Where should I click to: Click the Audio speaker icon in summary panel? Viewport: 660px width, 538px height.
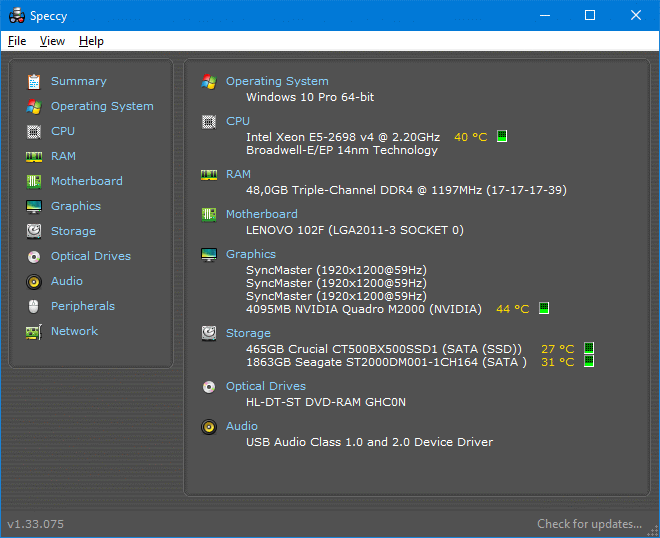209,427
